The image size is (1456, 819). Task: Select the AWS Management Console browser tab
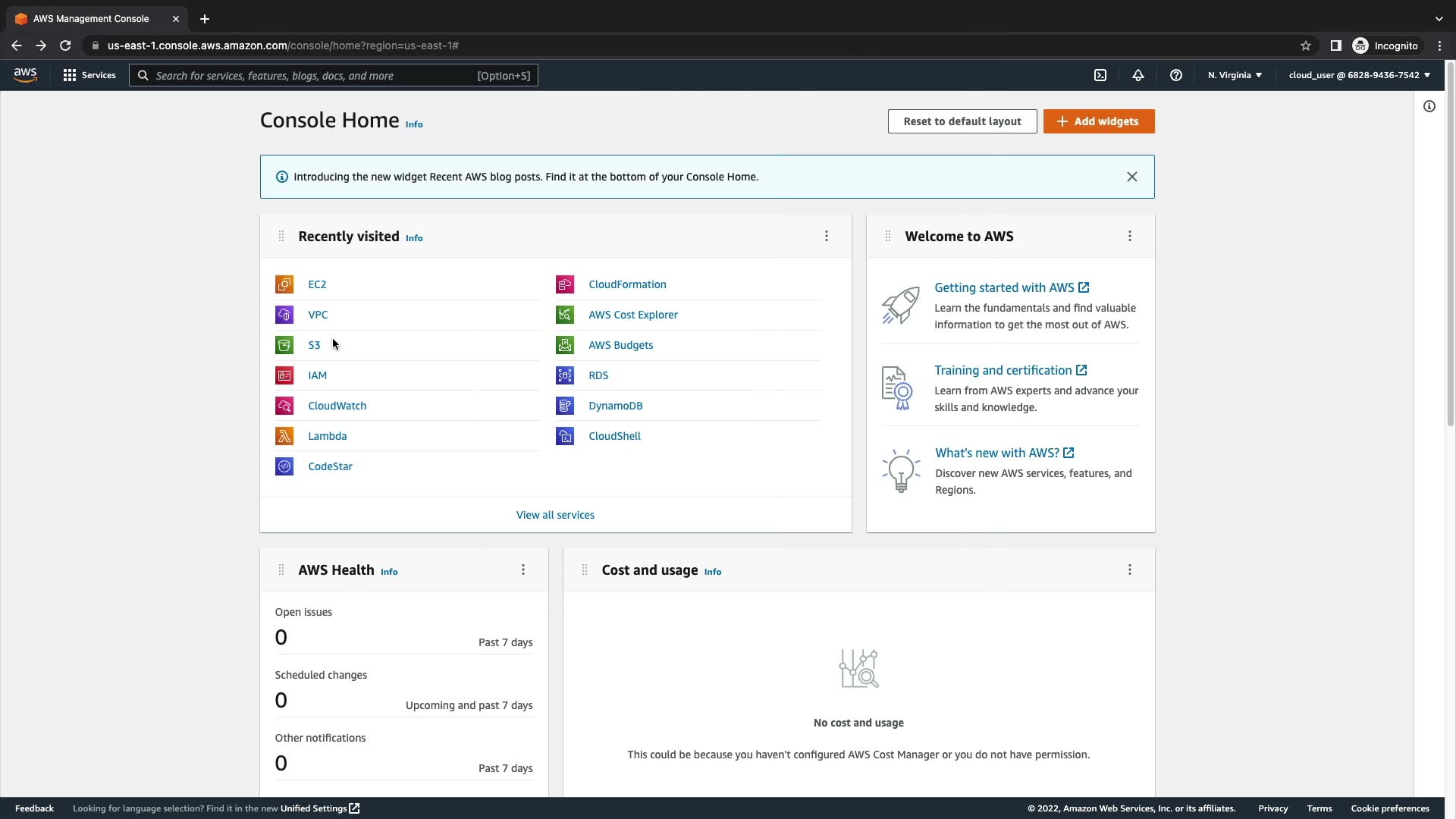(x=91, y=19)
